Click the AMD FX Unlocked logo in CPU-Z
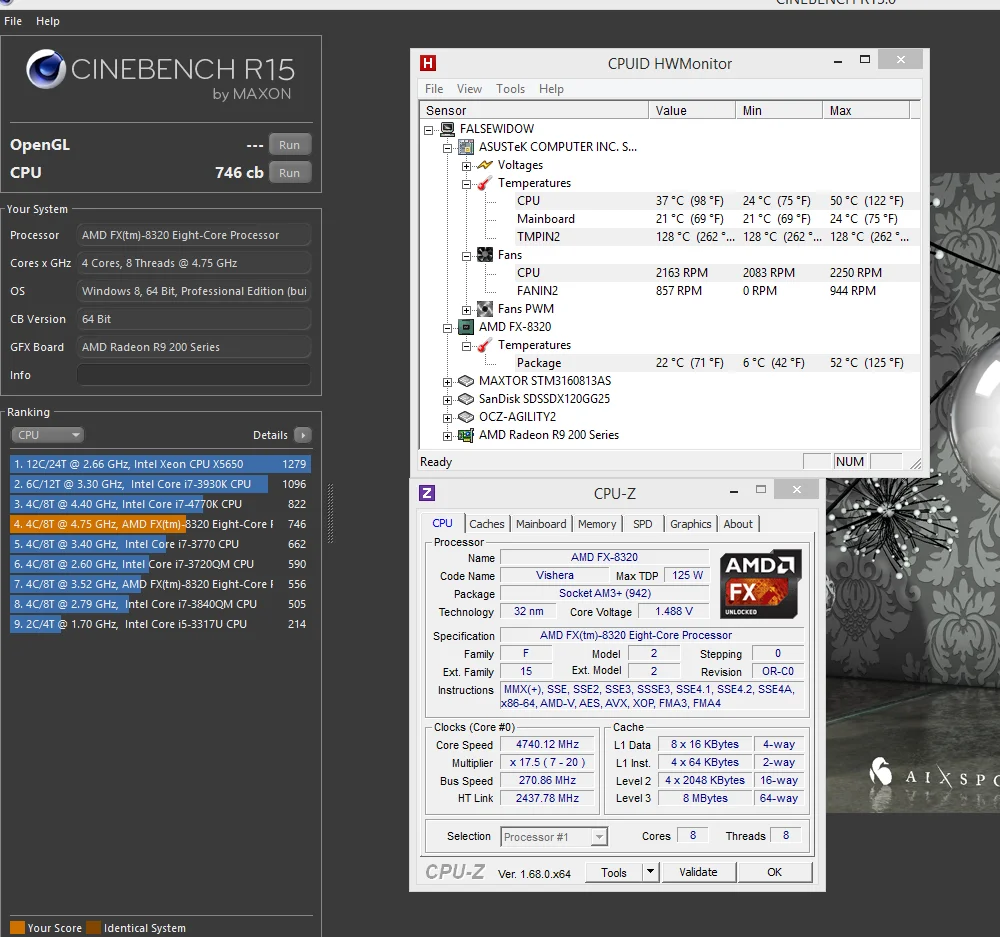The image size is (1000, 937). point(761,584)
